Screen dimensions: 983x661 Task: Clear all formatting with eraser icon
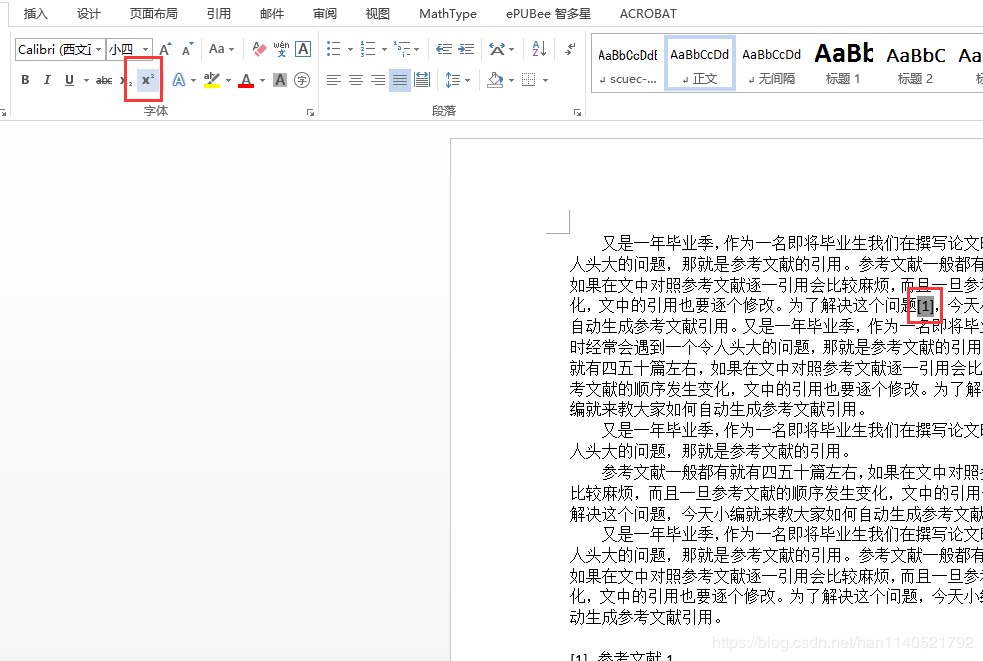pyautogui.click(x=259, y=49)
